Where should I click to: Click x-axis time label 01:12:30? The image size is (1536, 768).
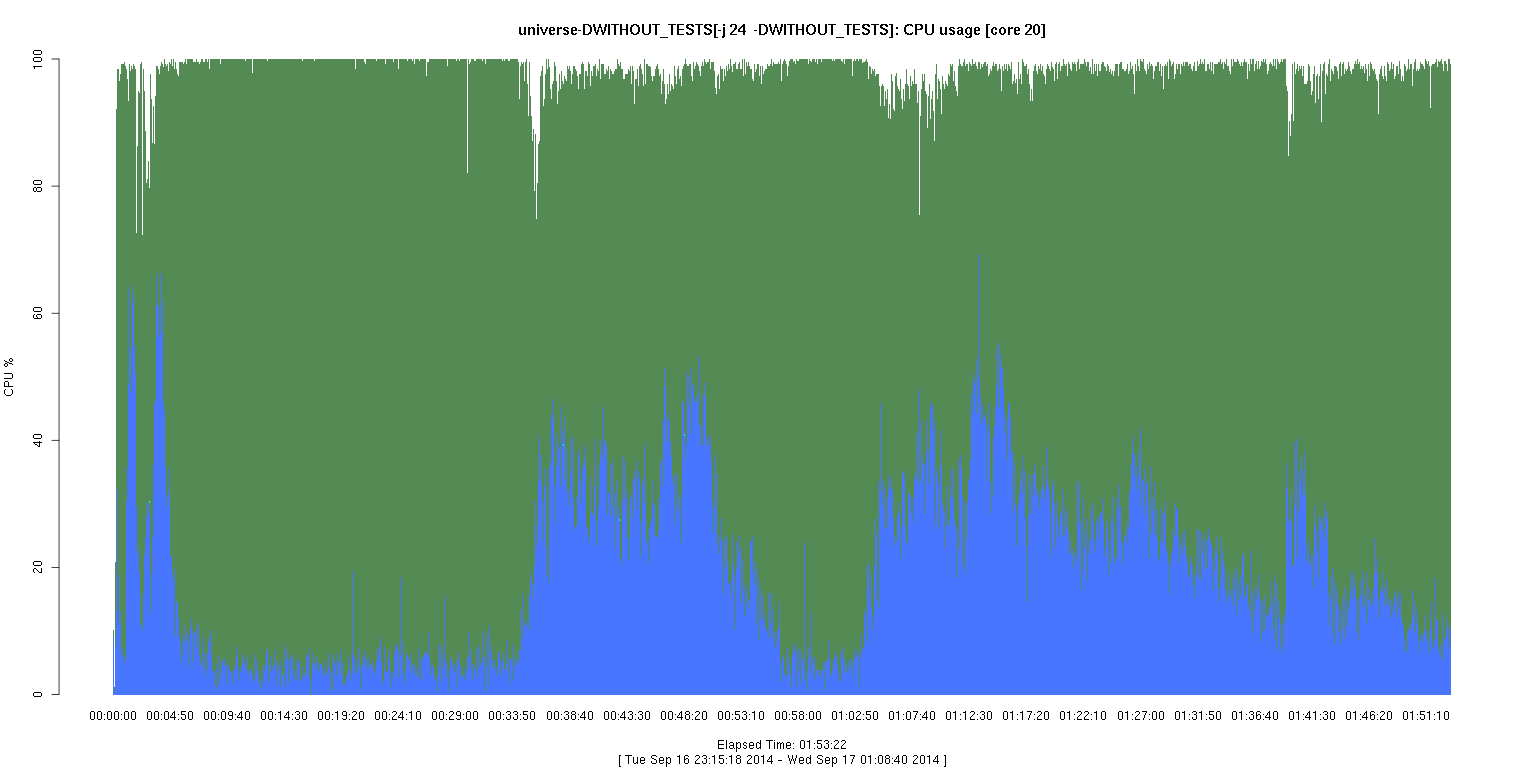click(969, 716)
